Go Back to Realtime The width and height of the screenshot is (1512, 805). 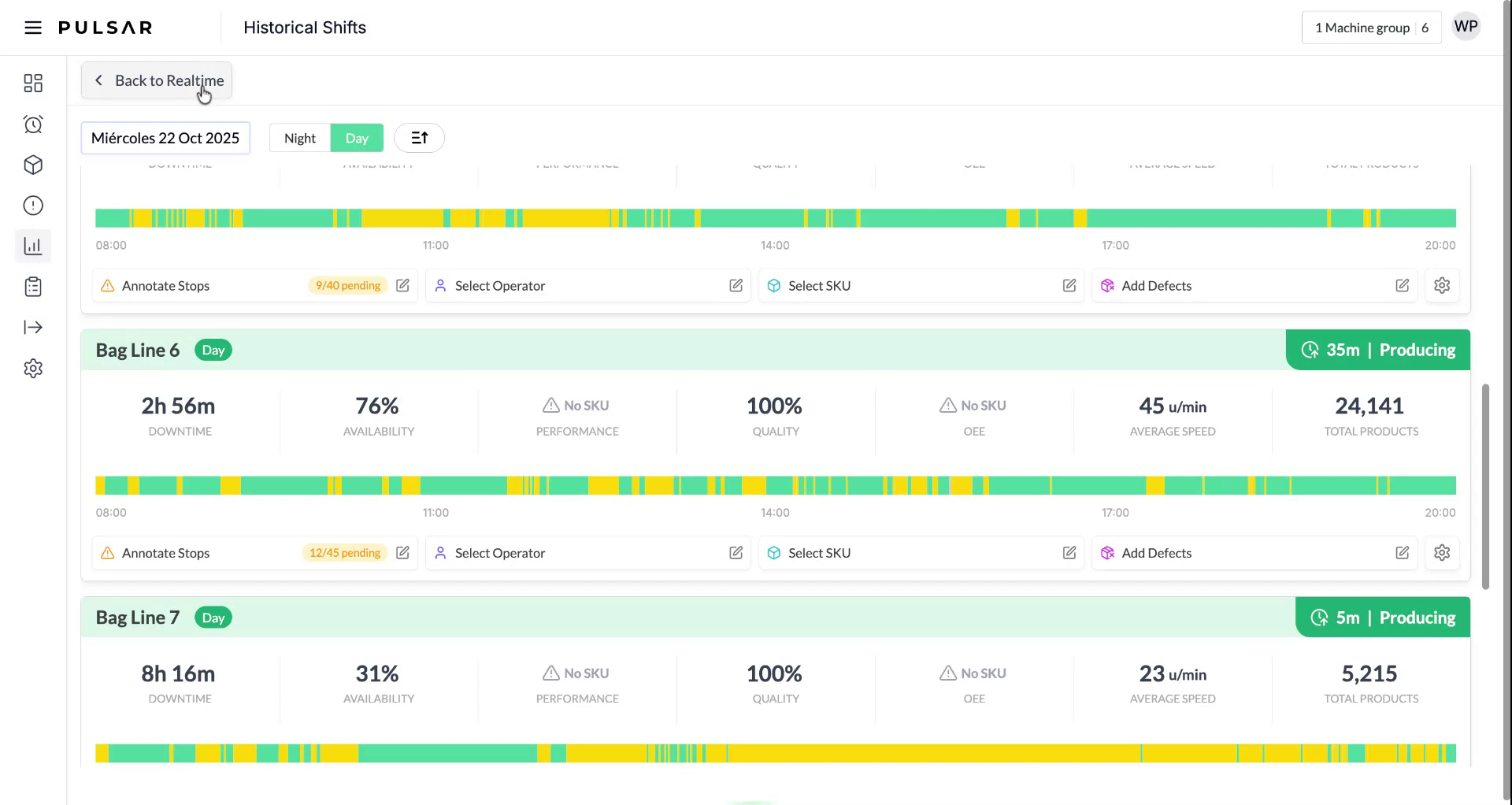(157, 80)
